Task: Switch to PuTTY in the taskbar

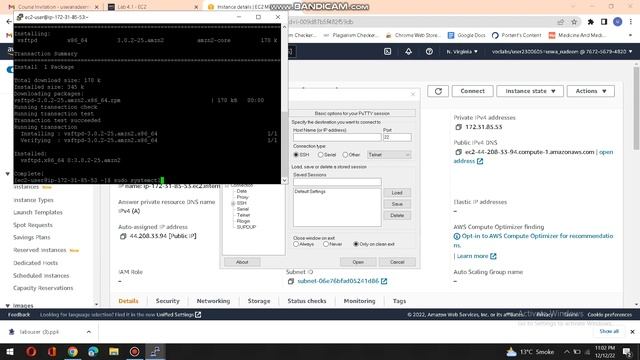Action: pyautogui.click(x=155, y=351)
